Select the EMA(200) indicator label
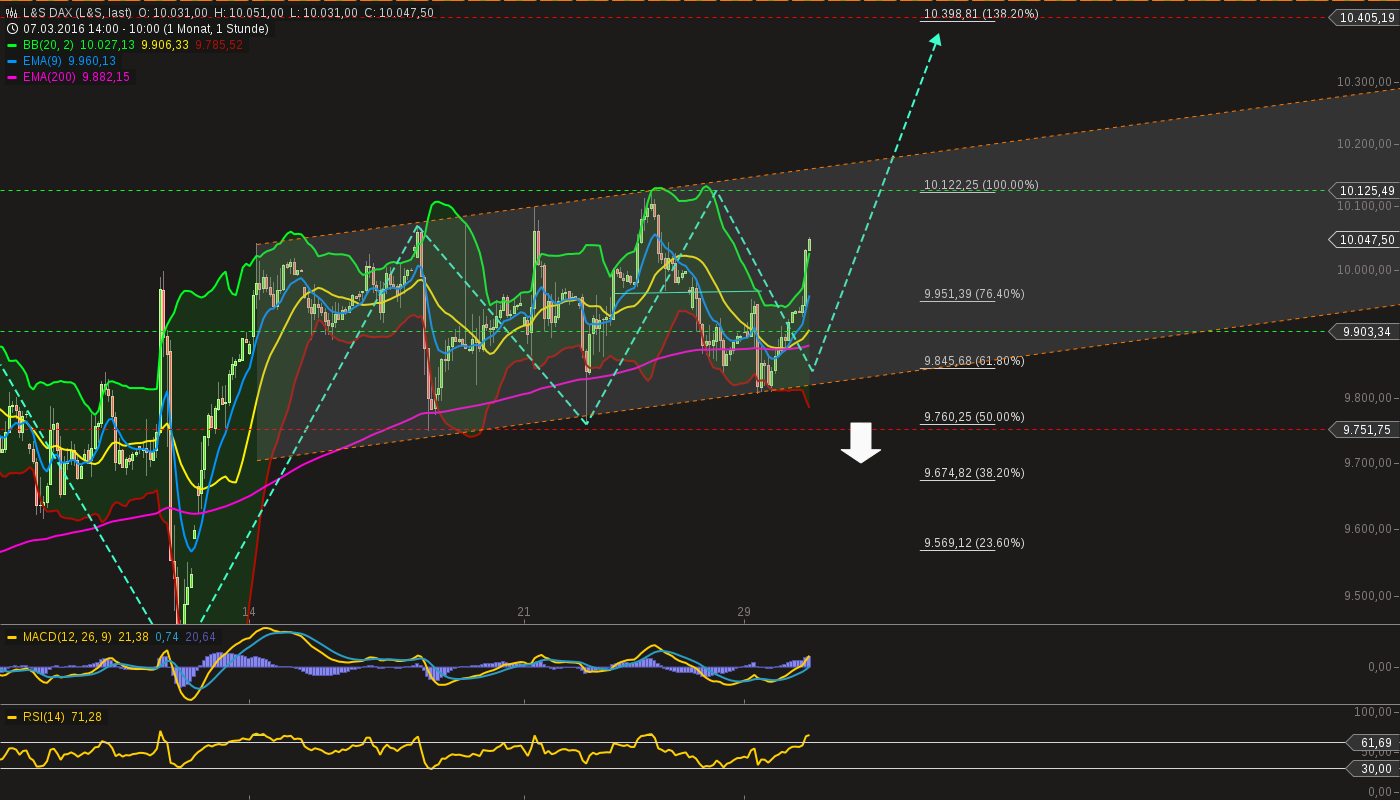Image resolution: width=1400 pixels, height=800 pixels. [49, 77]
